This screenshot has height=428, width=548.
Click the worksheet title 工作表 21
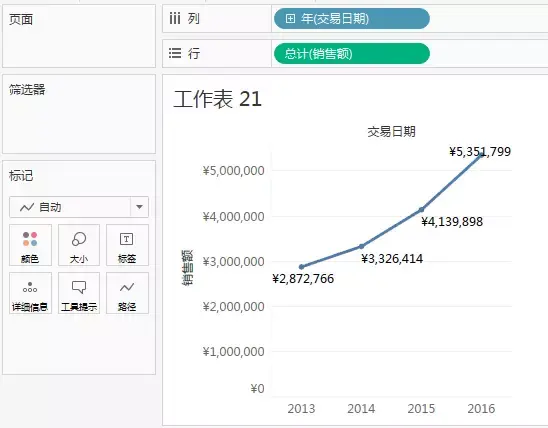coord(217,99)
